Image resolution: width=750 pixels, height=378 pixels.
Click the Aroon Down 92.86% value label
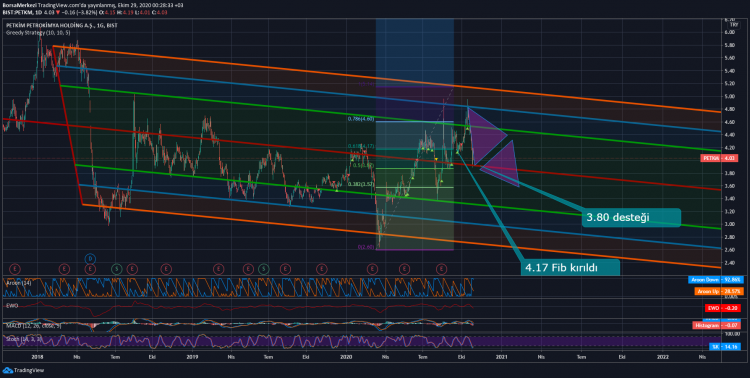[716, 280]
